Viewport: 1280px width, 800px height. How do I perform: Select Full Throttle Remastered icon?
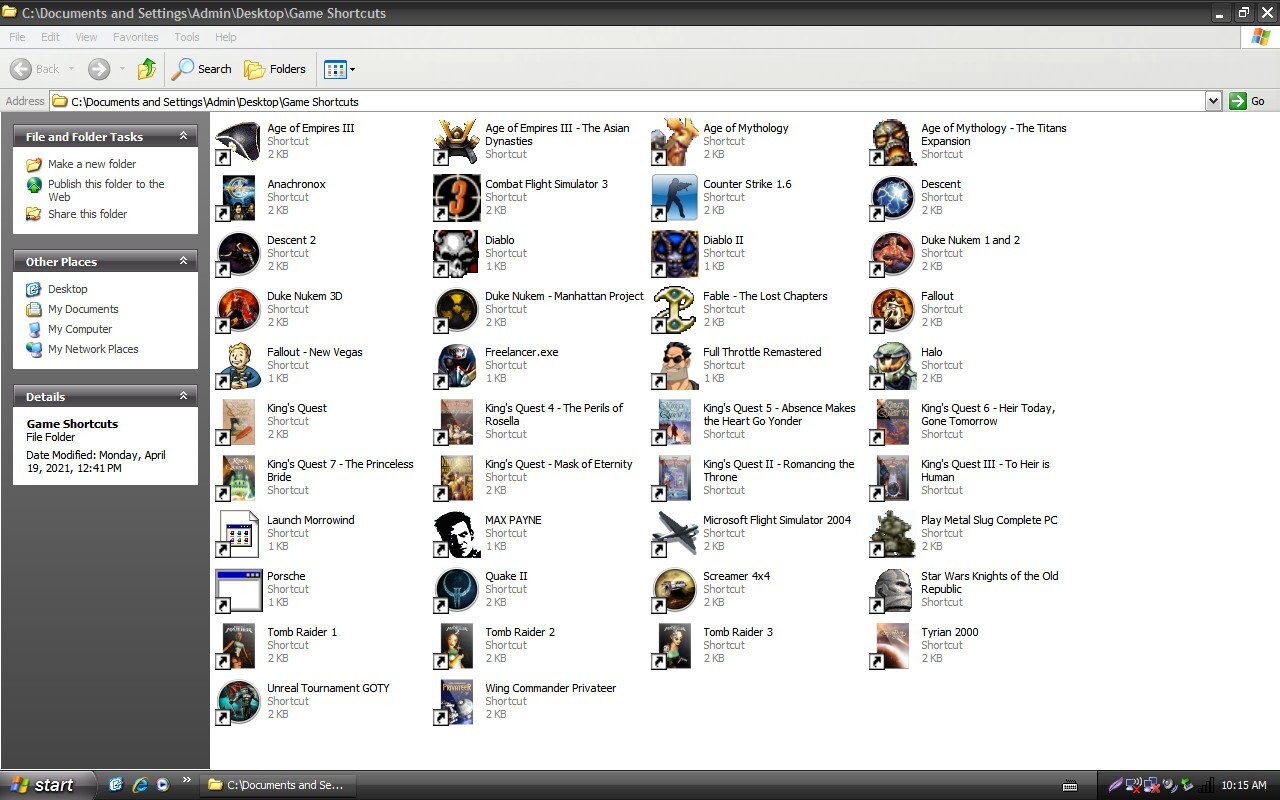(674, 366)
